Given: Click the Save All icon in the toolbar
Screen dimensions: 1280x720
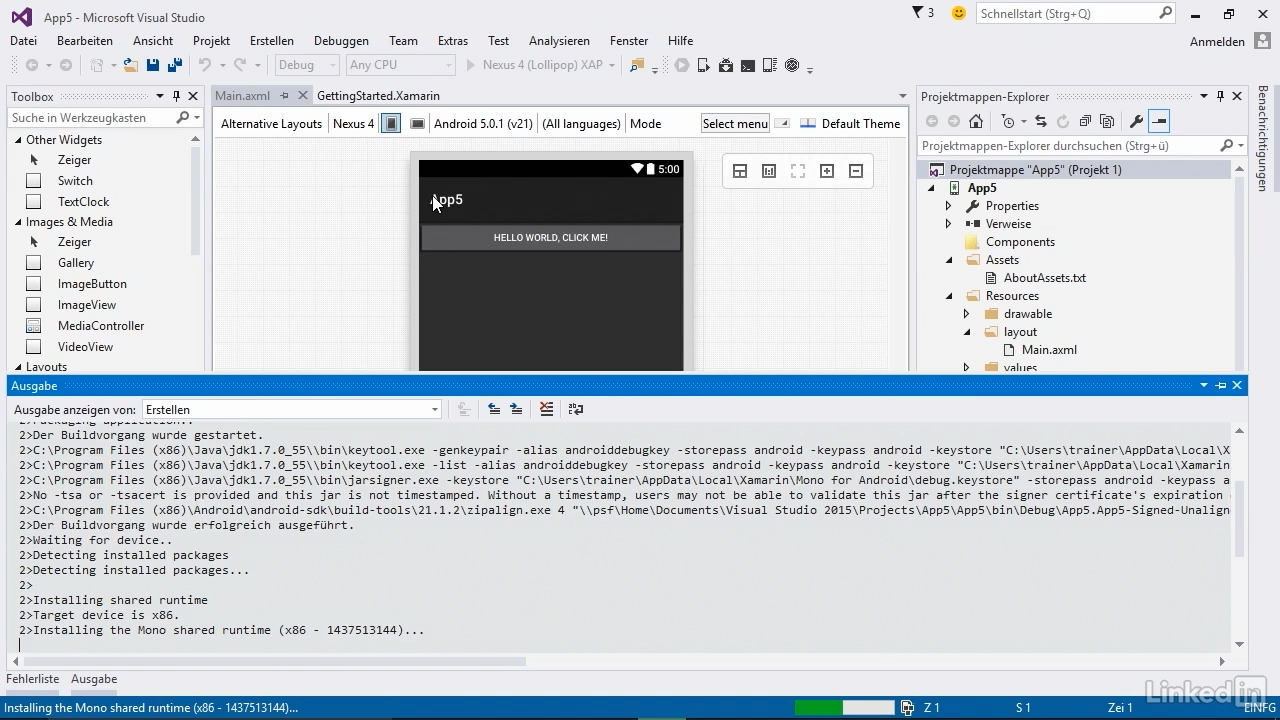Looking at the screenshot, I should point(175,65).
